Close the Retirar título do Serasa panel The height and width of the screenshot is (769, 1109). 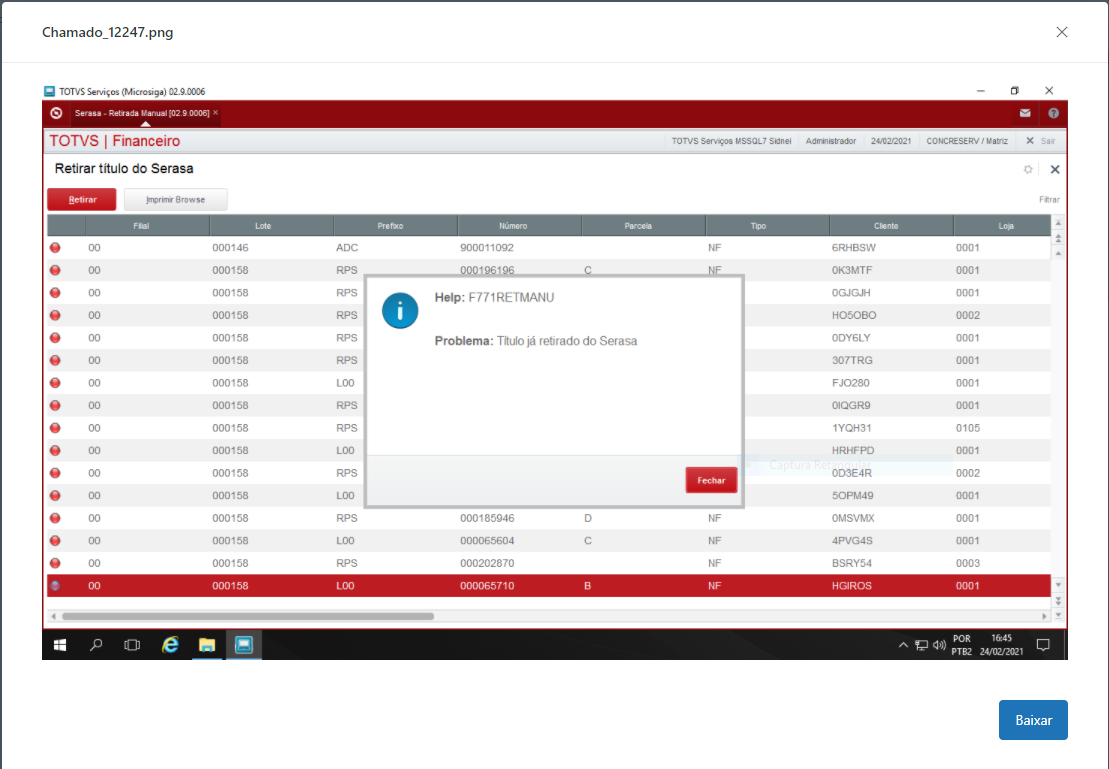coord(1055,169)
